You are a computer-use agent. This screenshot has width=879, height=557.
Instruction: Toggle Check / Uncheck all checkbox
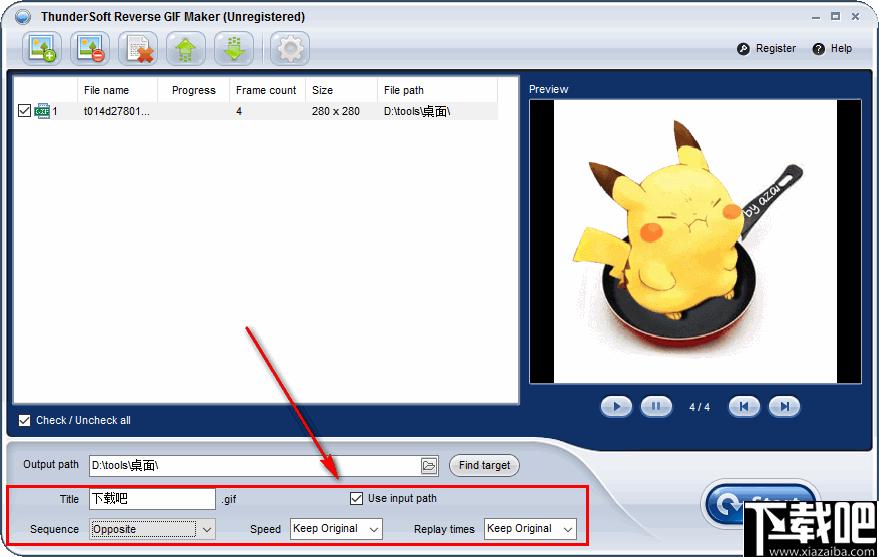(x=24, y=420)
